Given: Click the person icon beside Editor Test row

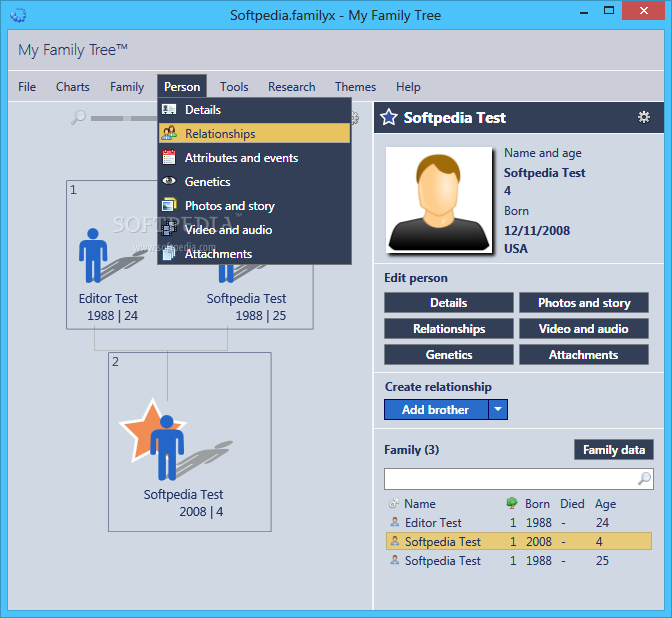Looking at the screenshot, I should click(x=395, y=522).
